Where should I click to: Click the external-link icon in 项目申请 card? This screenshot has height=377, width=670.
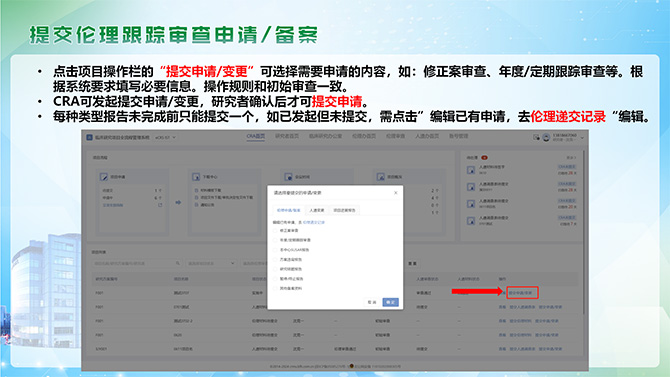[160, 205]
